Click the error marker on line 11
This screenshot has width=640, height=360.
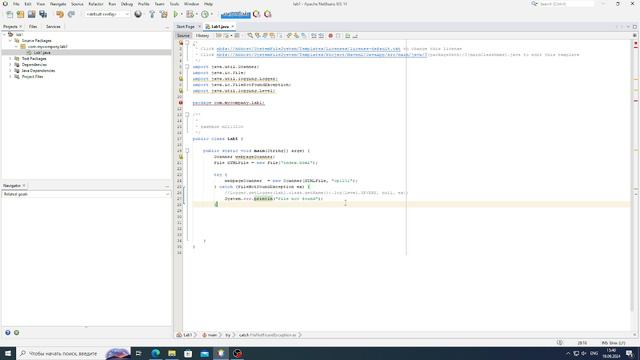tap(180, 103)
